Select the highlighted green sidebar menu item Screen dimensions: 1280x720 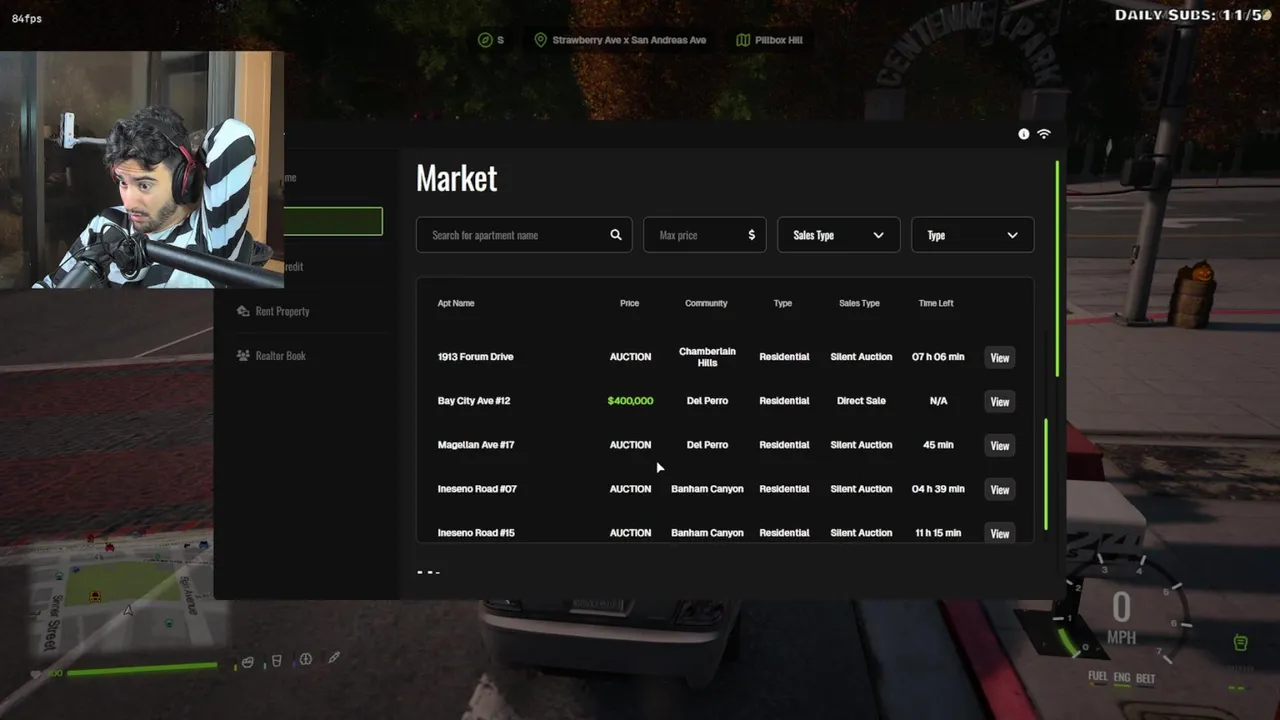point(332,222)
